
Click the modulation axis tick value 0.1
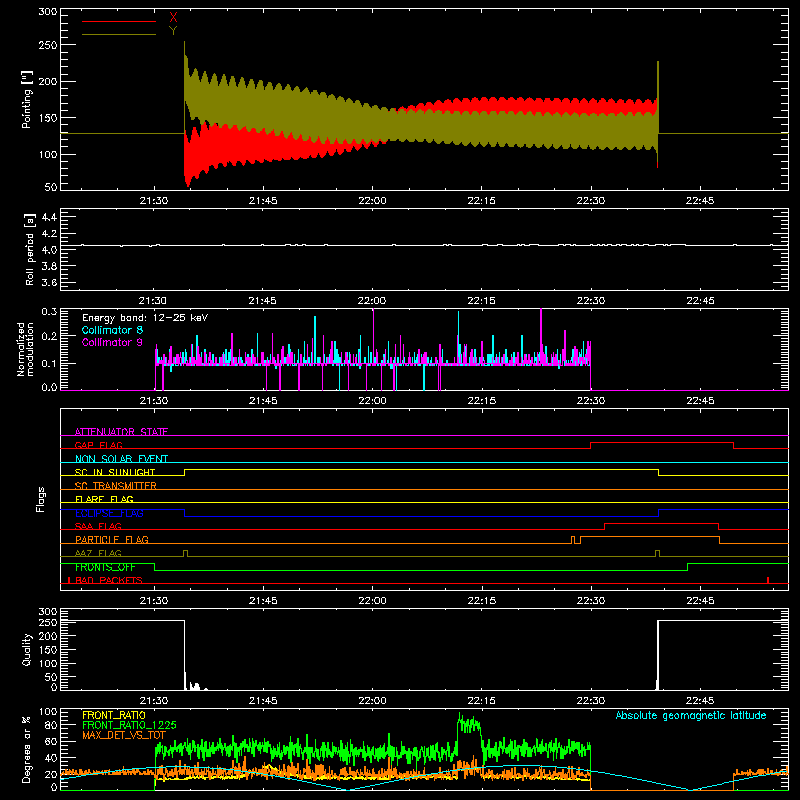pos(49,363)
